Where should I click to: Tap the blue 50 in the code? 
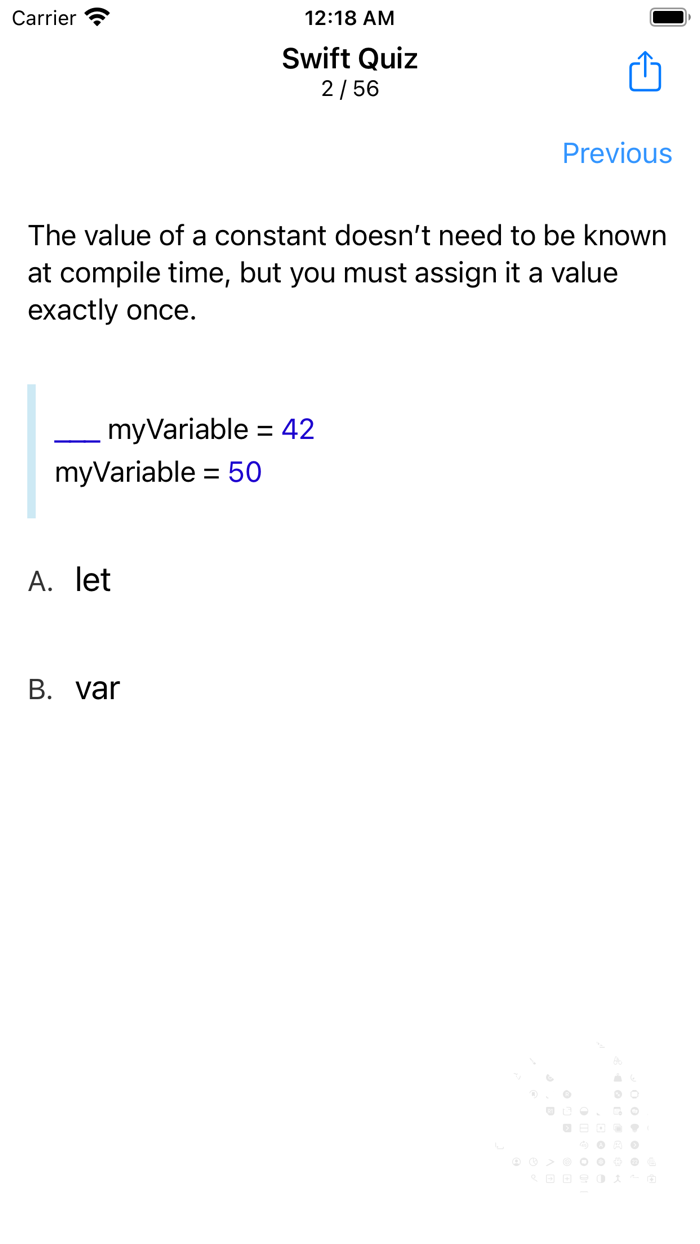(x=246, y=471)
